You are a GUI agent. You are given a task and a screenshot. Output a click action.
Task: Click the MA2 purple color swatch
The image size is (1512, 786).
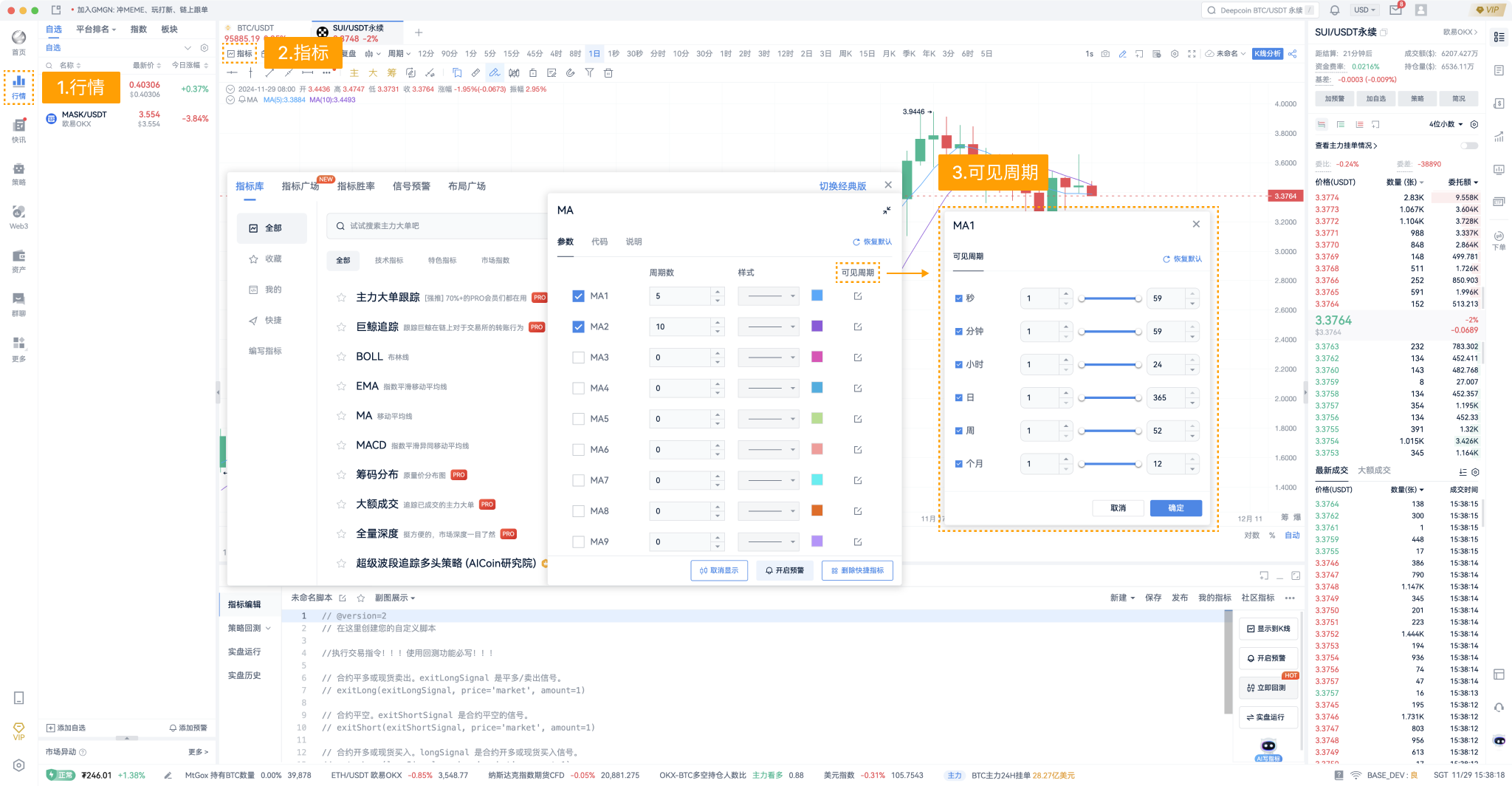click(817, 326)
